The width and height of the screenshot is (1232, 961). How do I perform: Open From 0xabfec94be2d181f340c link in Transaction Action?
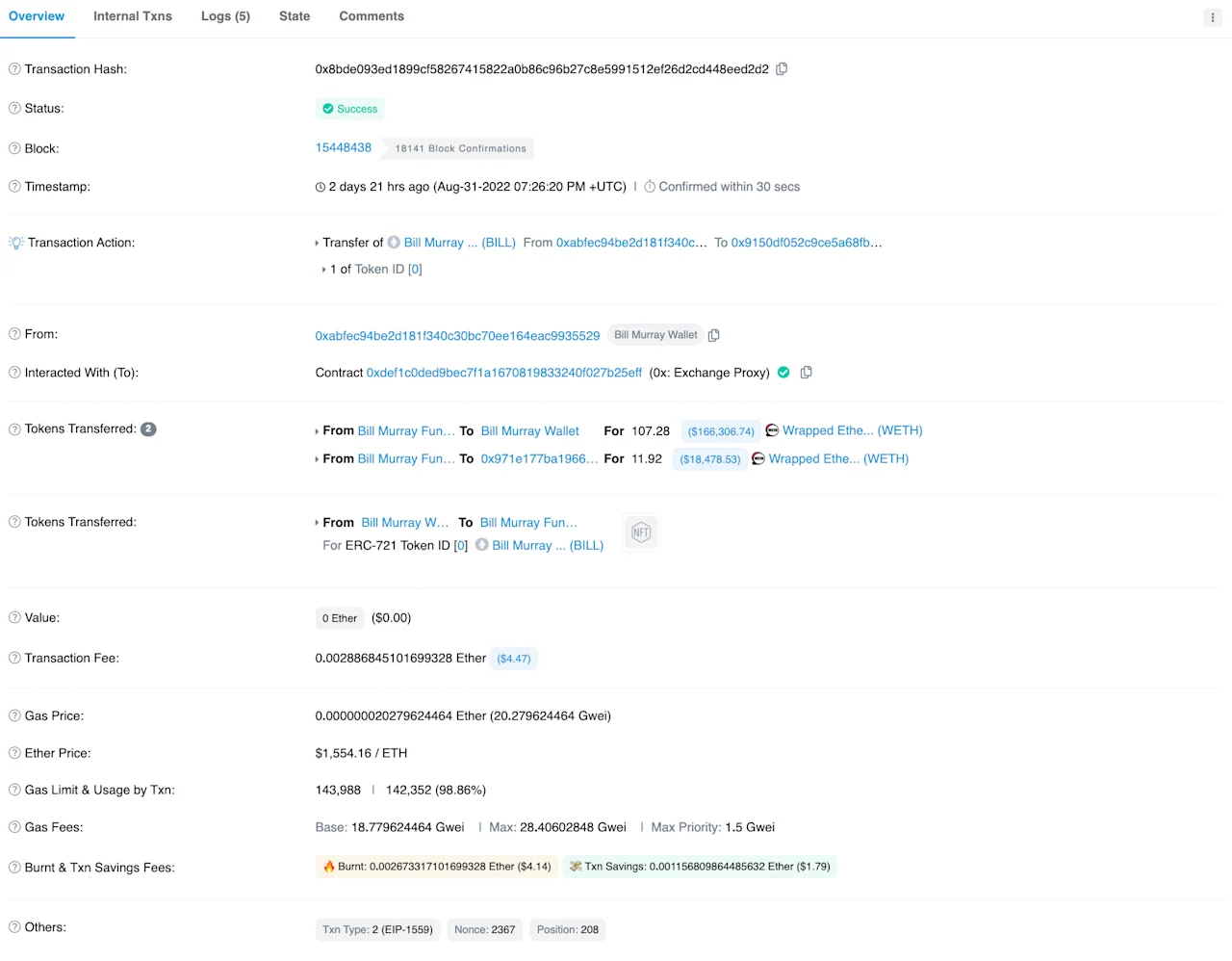631,243
